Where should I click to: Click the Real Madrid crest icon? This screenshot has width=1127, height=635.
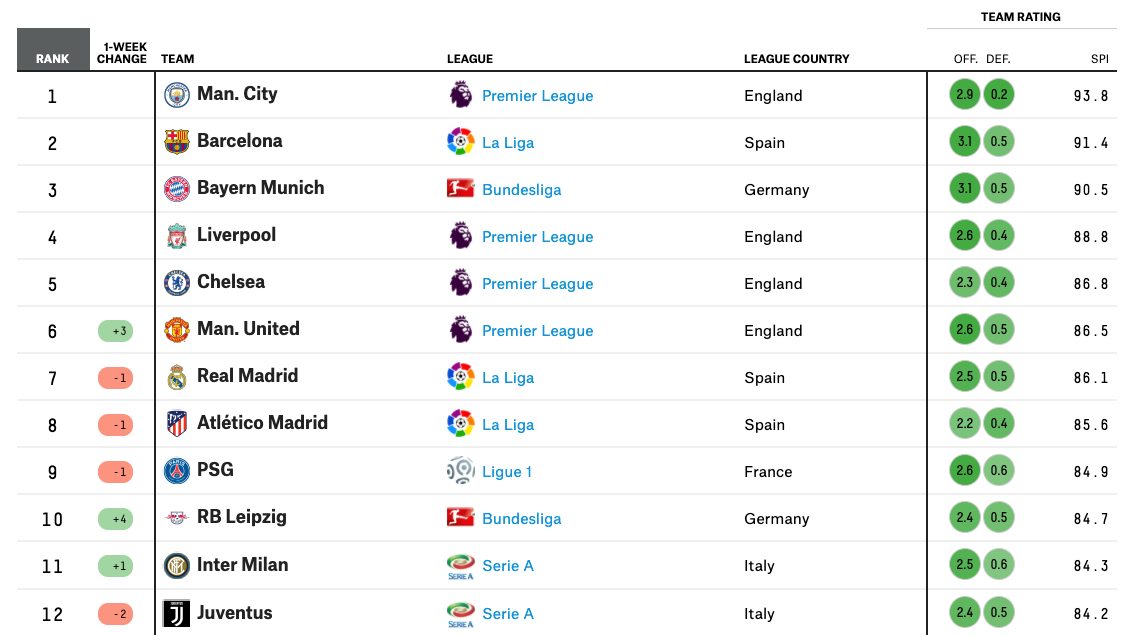(177, 377)
